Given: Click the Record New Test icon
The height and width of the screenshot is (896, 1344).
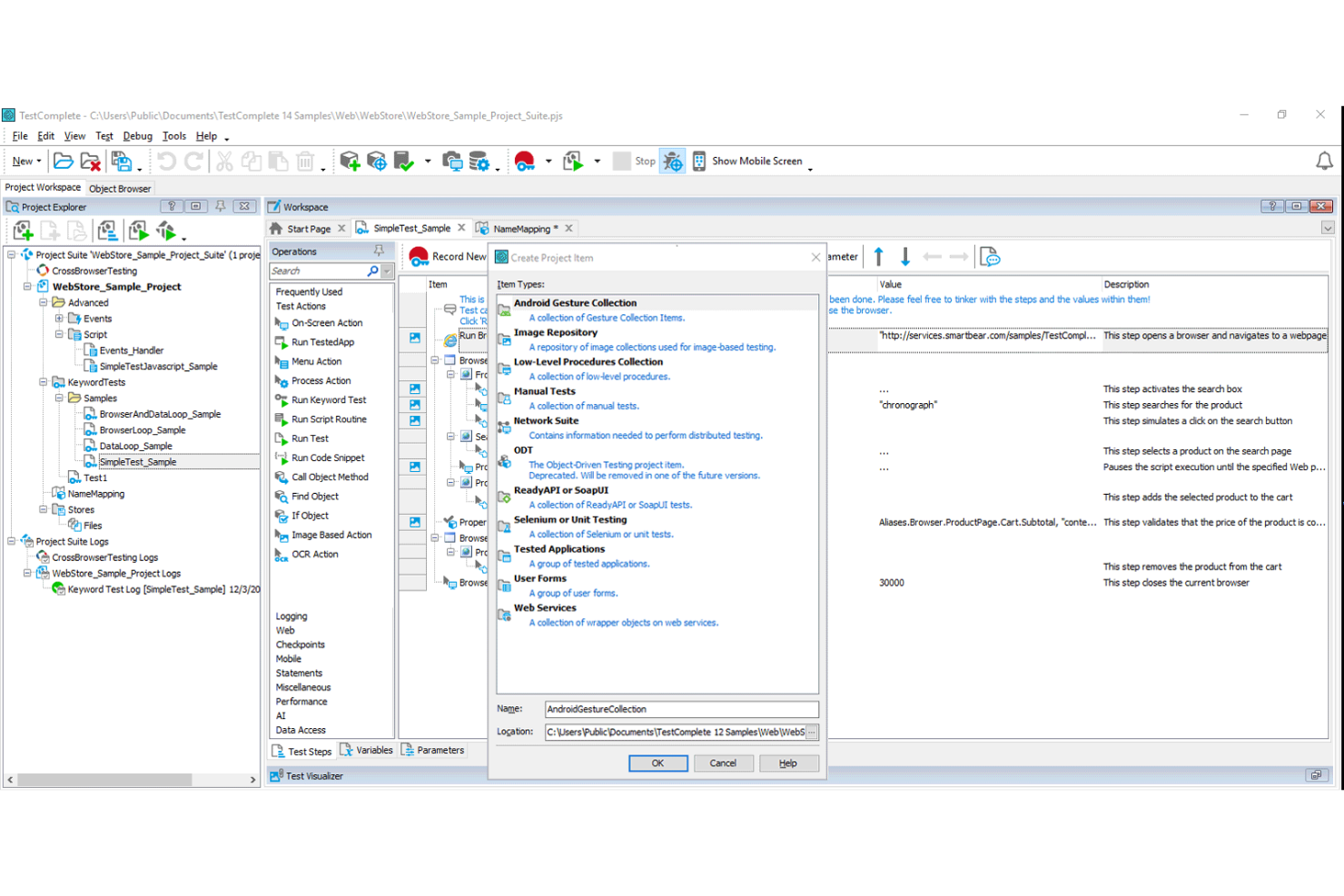Looking at the screenshot, I should coord(419,256).
